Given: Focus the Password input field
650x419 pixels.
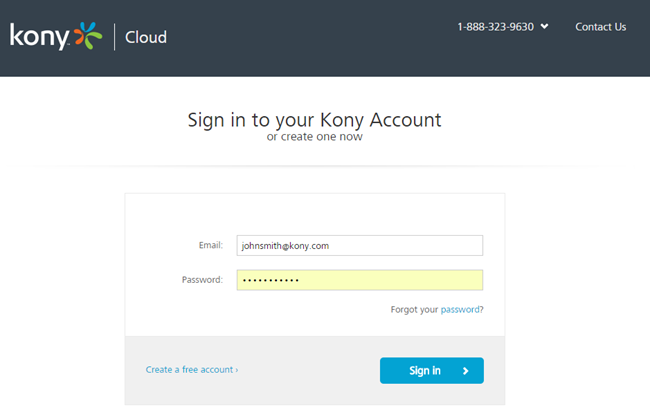Looking at the screenshot, I should (359, 280).
